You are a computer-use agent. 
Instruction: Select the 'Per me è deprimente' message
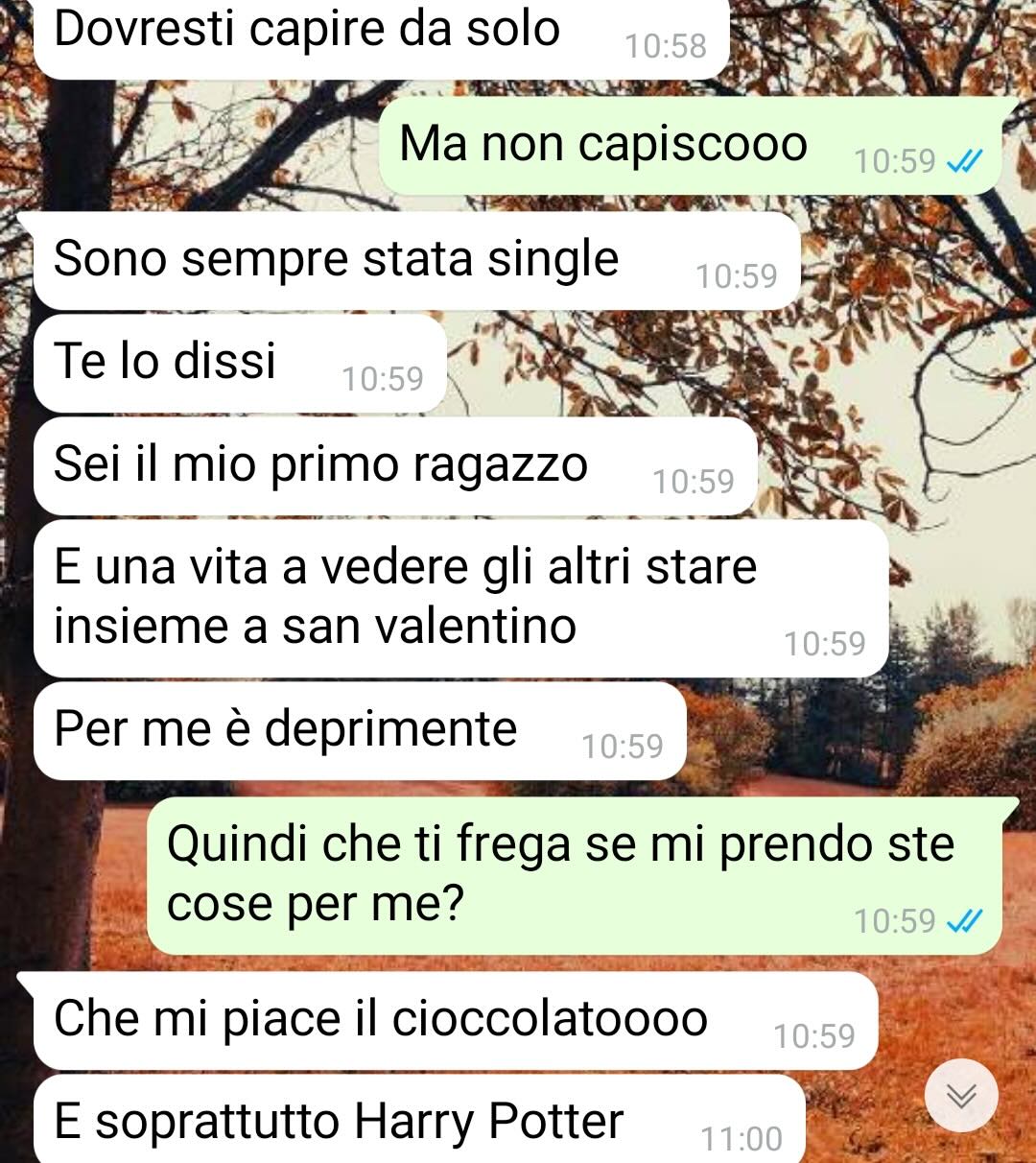point(360,730)
